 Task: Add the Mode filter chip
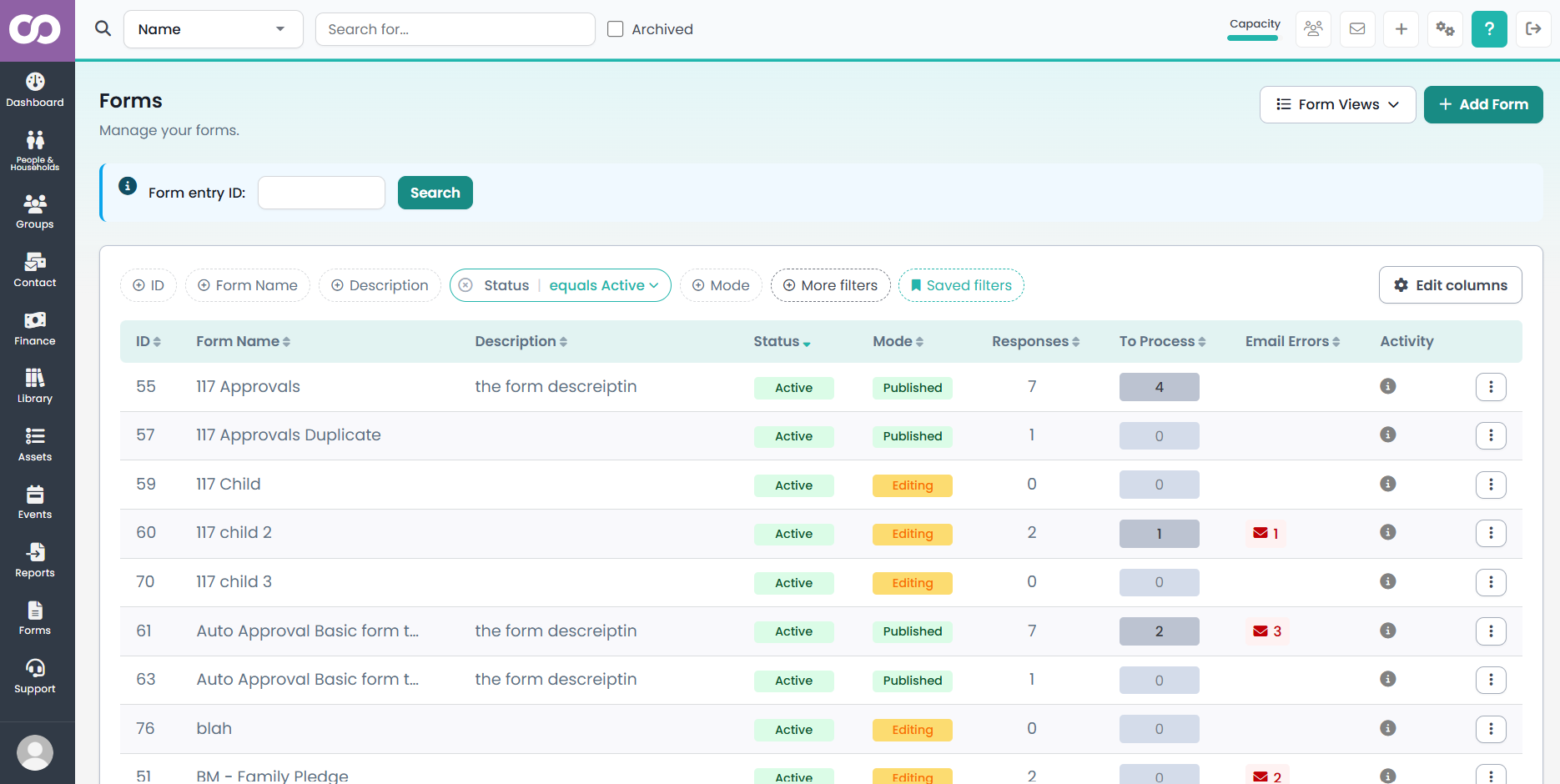pos(722,285)
